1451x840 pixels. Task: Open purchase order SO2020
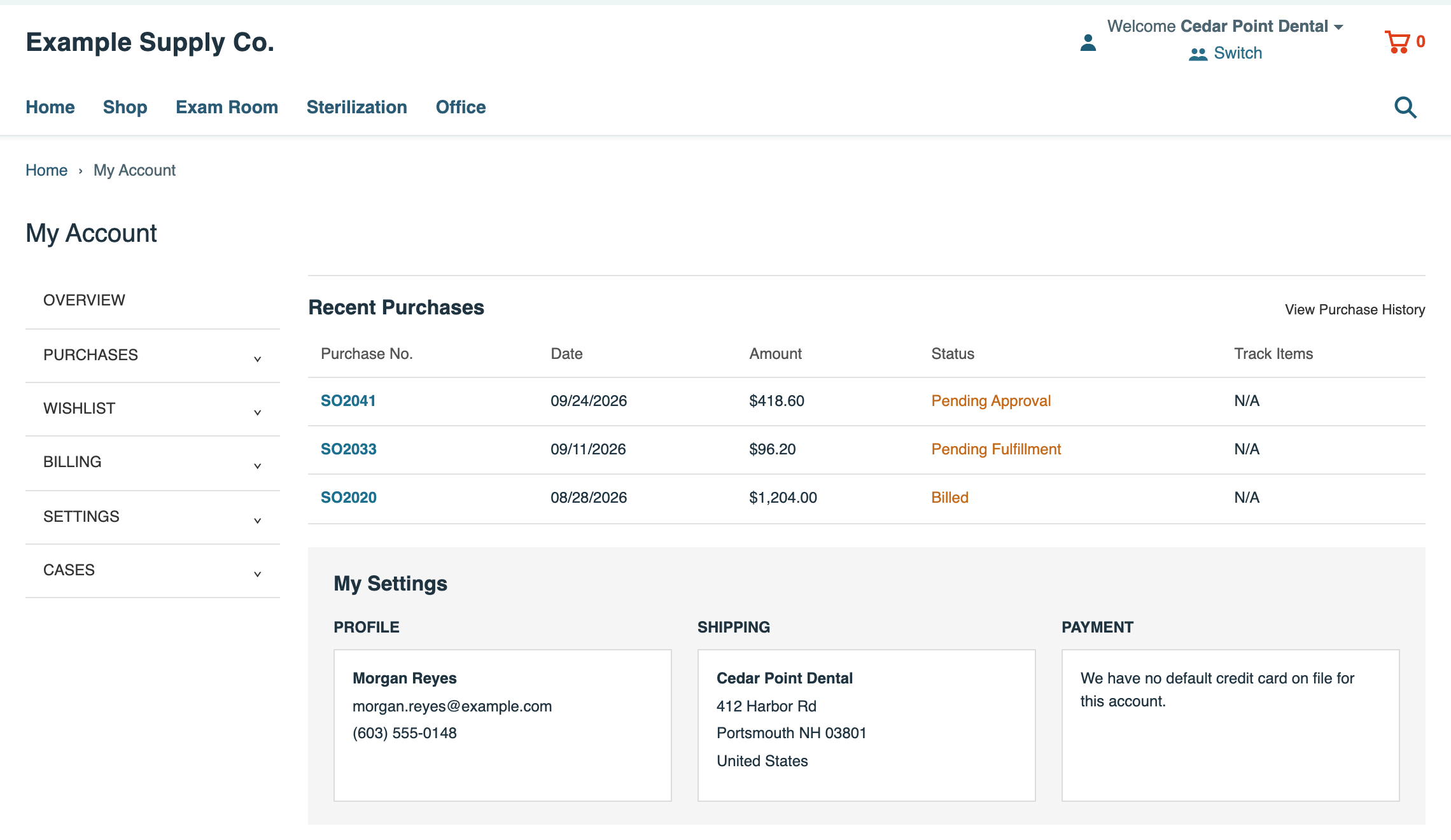(349, 497)
